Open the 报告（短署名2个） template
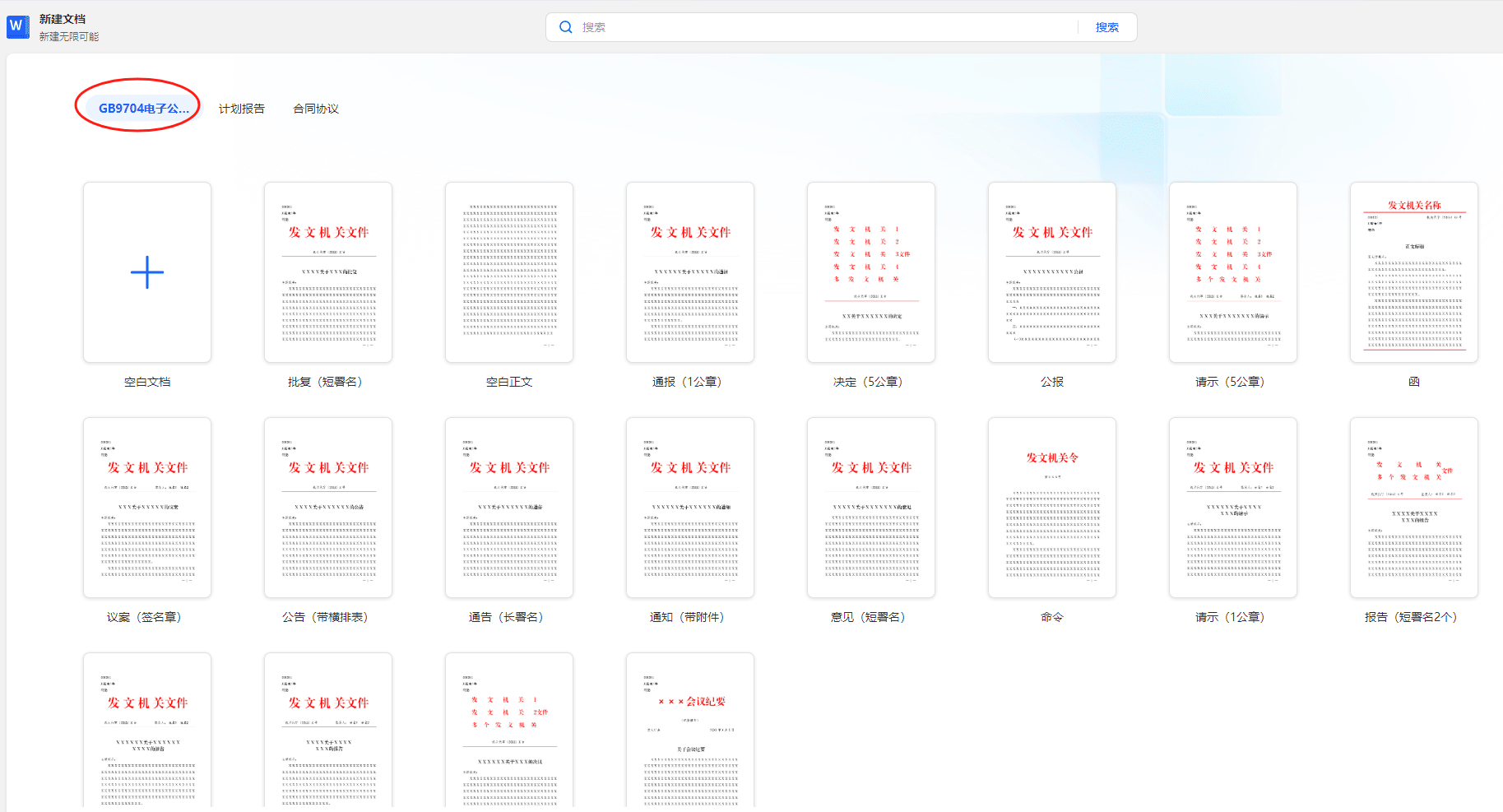The height and width of the screenshot is (812, 1503). click(x=1413, y=507)
